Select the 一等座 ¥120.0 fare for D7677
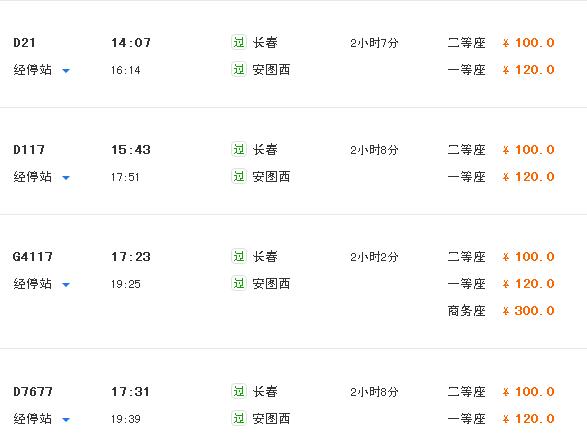The width and height of the screenshot is (587, 444). click(x=501, y=419)
